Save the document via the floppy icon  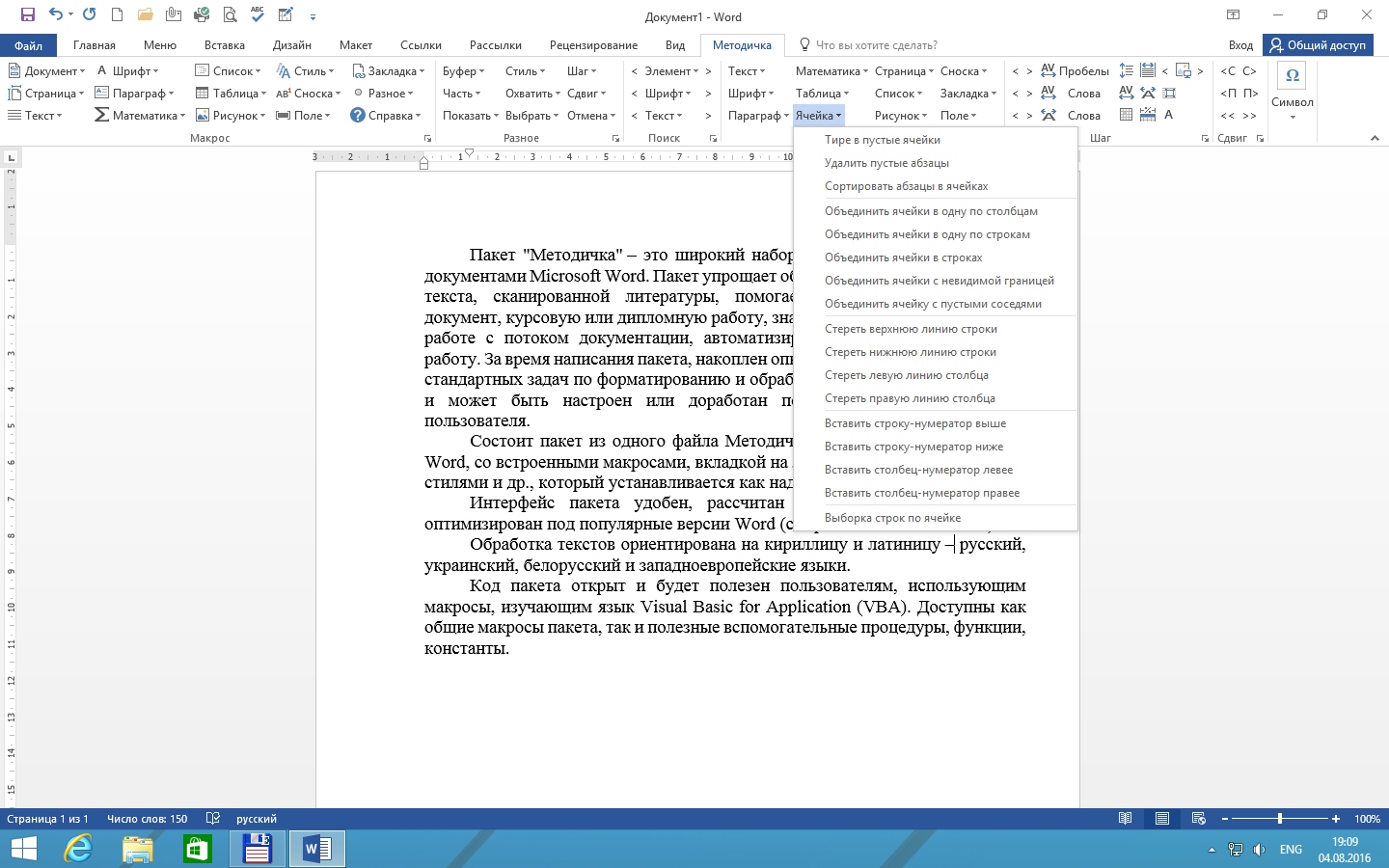[x=27, y=15]
